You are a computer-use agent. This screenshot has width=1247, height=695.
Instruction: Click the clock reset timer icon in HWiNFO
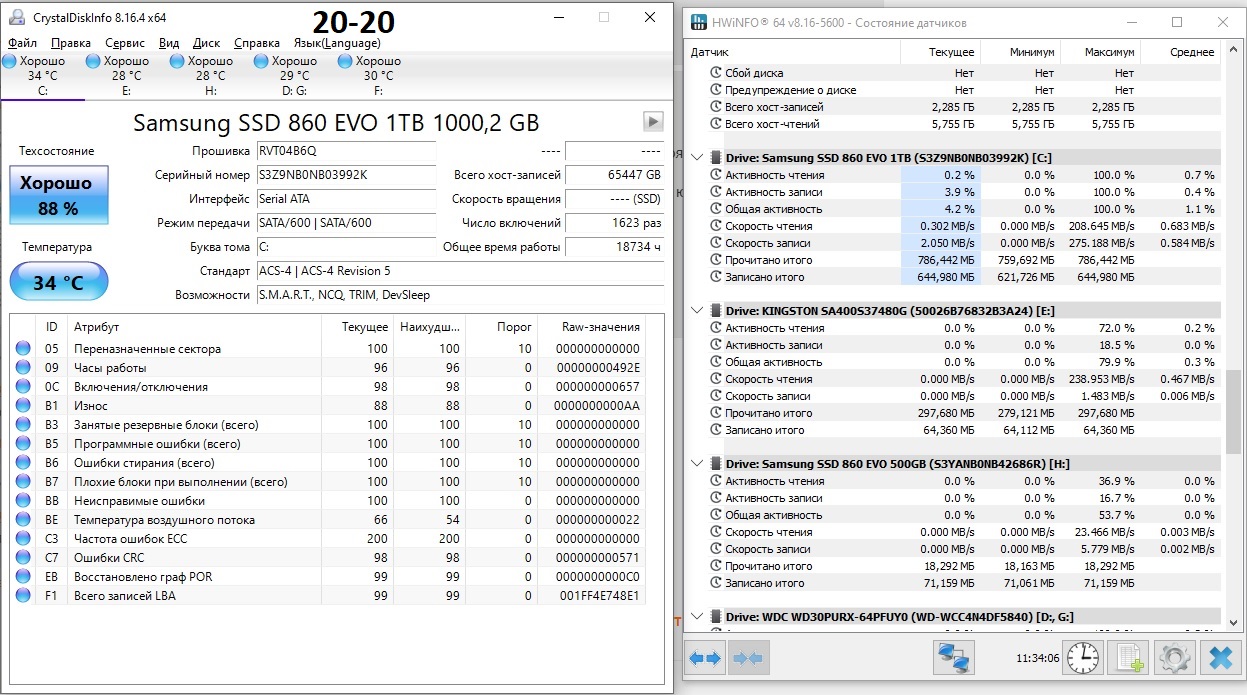pyautogui.click(x=1081, y=658)
